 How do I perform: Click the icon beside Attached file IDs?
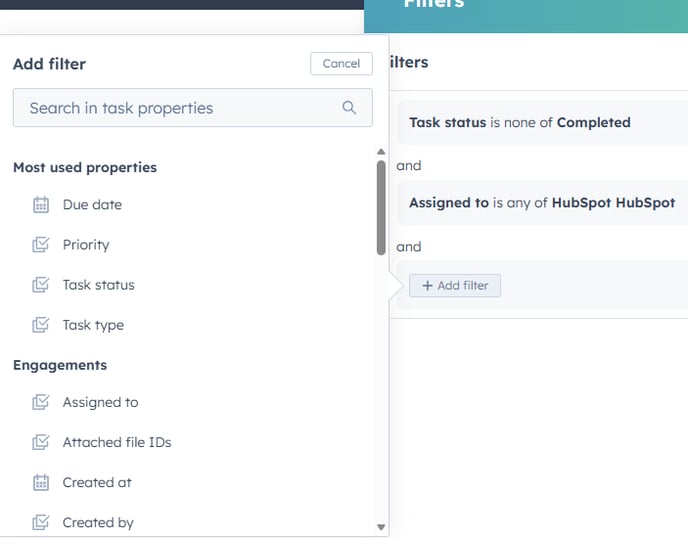[x=41, y=442]
